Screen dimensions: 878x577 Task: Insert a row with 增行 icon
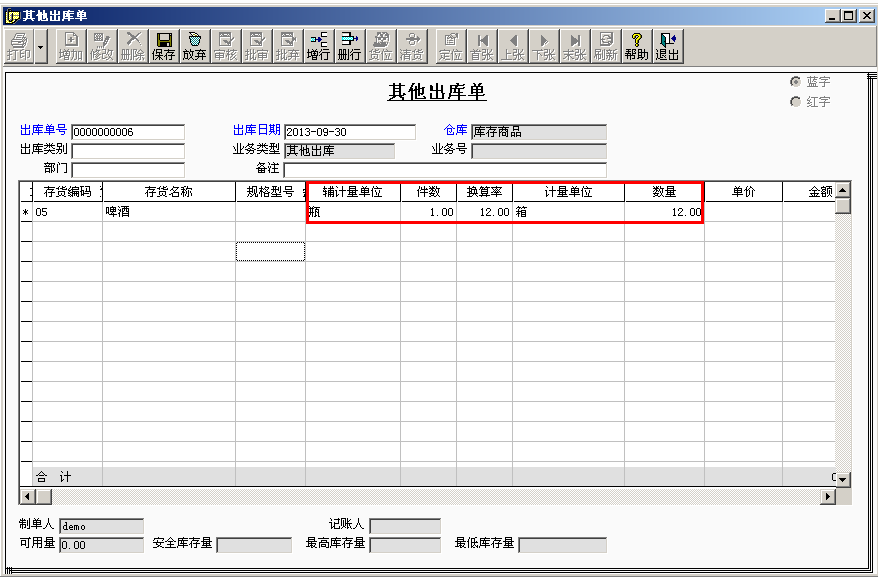coord(318,46)
